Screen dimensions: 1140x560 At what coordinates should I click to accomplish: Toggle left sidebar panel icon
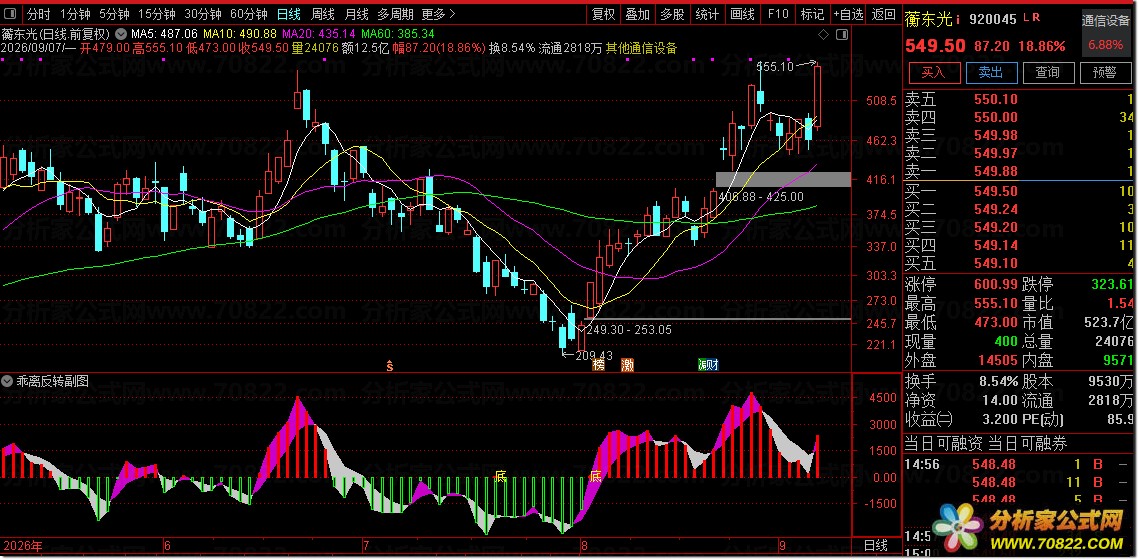point(10,14)
